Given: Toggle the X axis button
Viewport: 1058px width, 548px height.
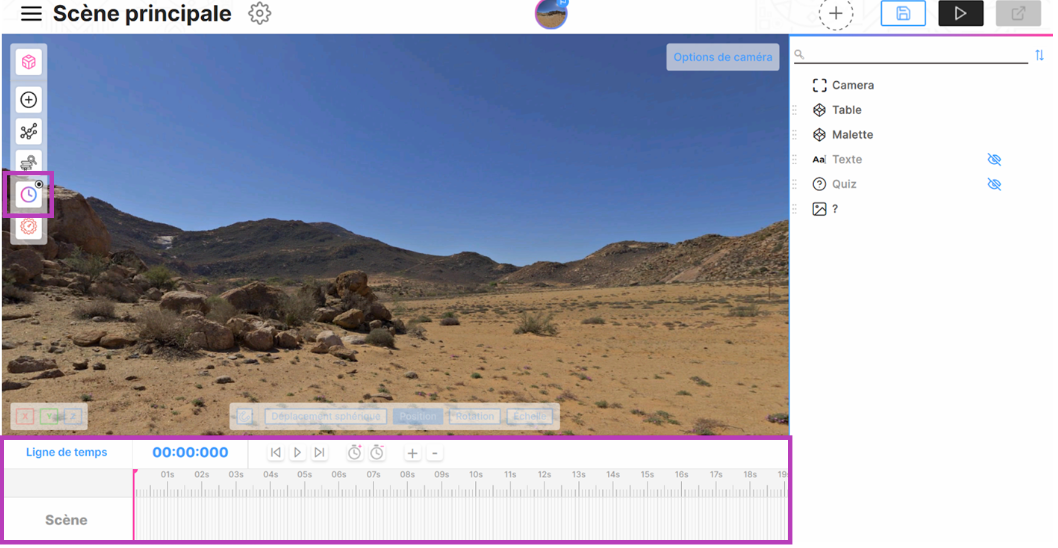Looking at the screenshot, I should pyautogui.click(x=25, y=416).
